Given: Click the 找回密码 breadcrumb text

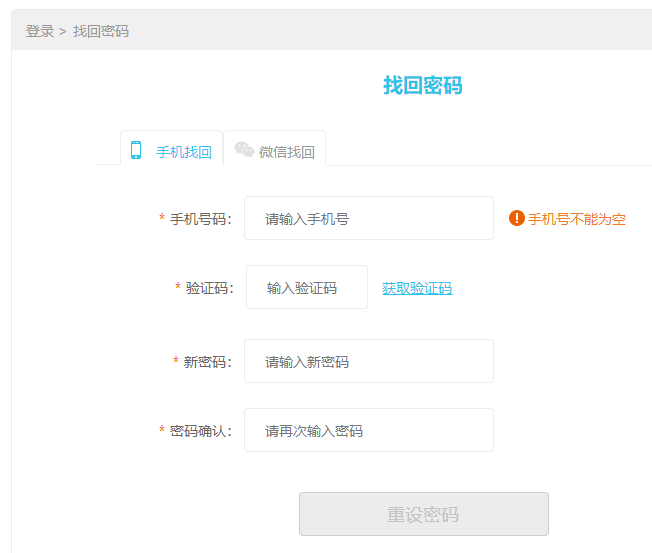Looking at the screenshot, I should (x=101, y=31).
